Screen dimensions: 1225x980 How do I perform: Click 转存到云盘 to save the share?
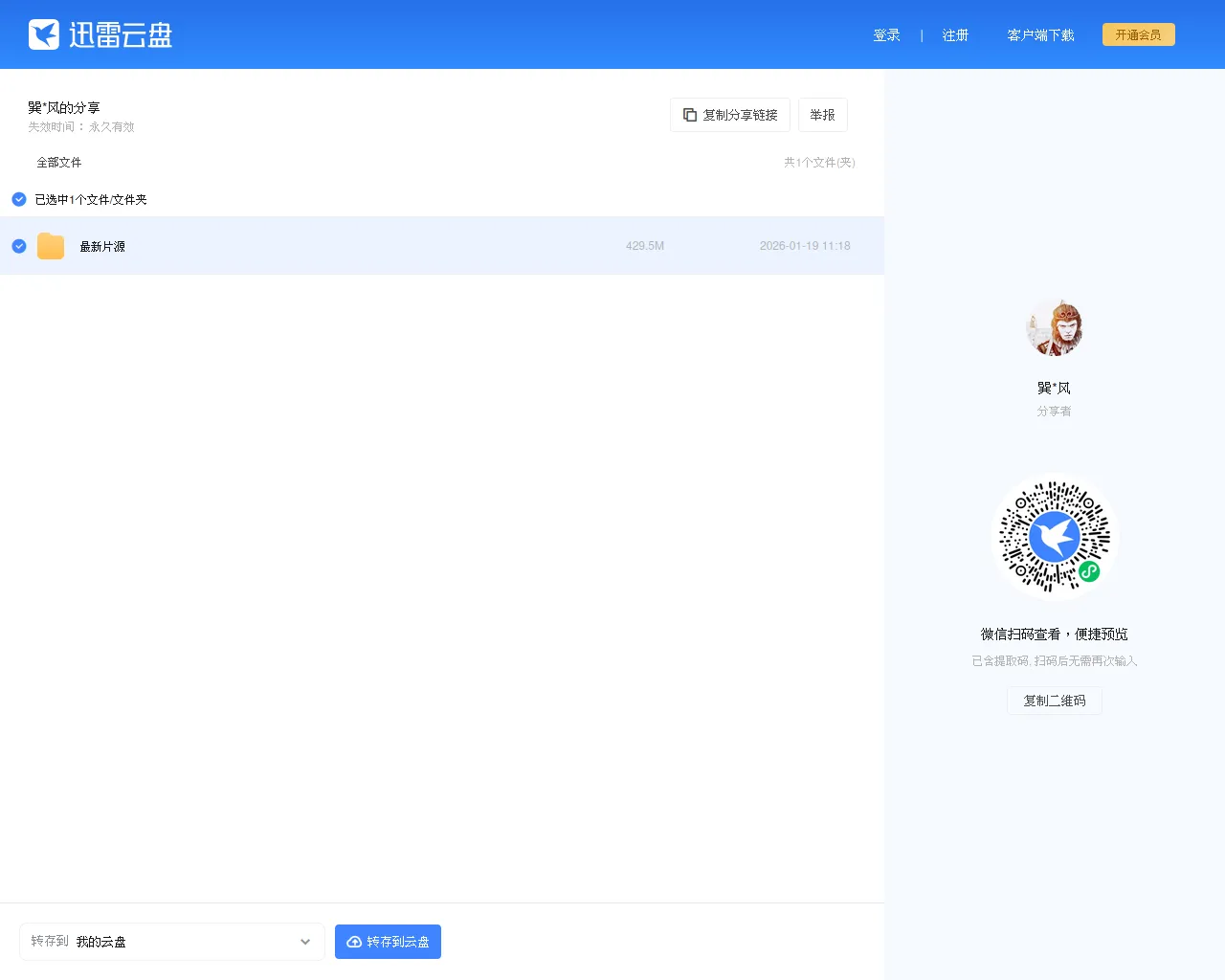(388, 942)
